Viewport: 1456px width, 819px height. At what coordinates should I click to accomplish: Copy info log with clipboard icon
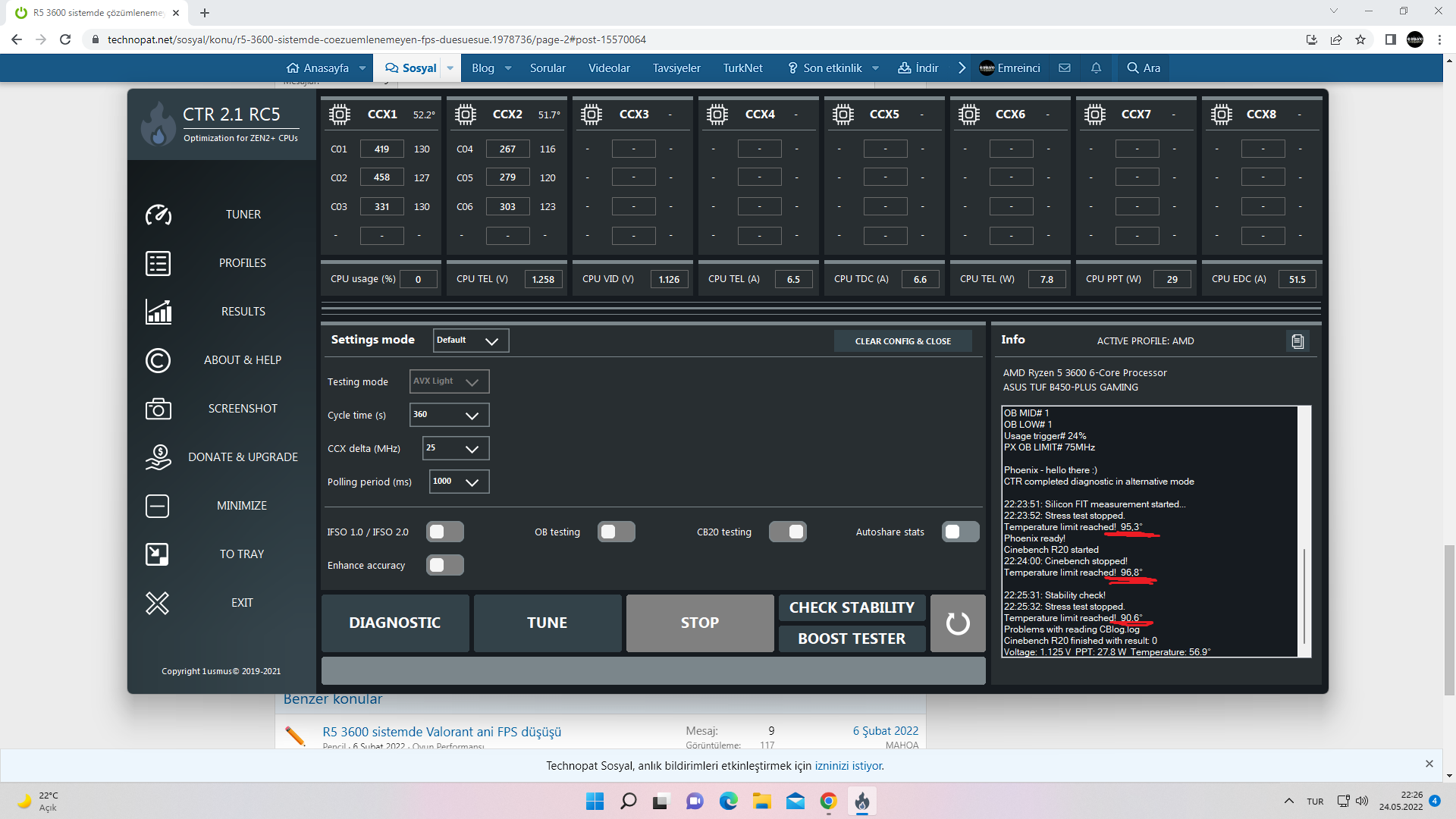tap(1298, 341)
